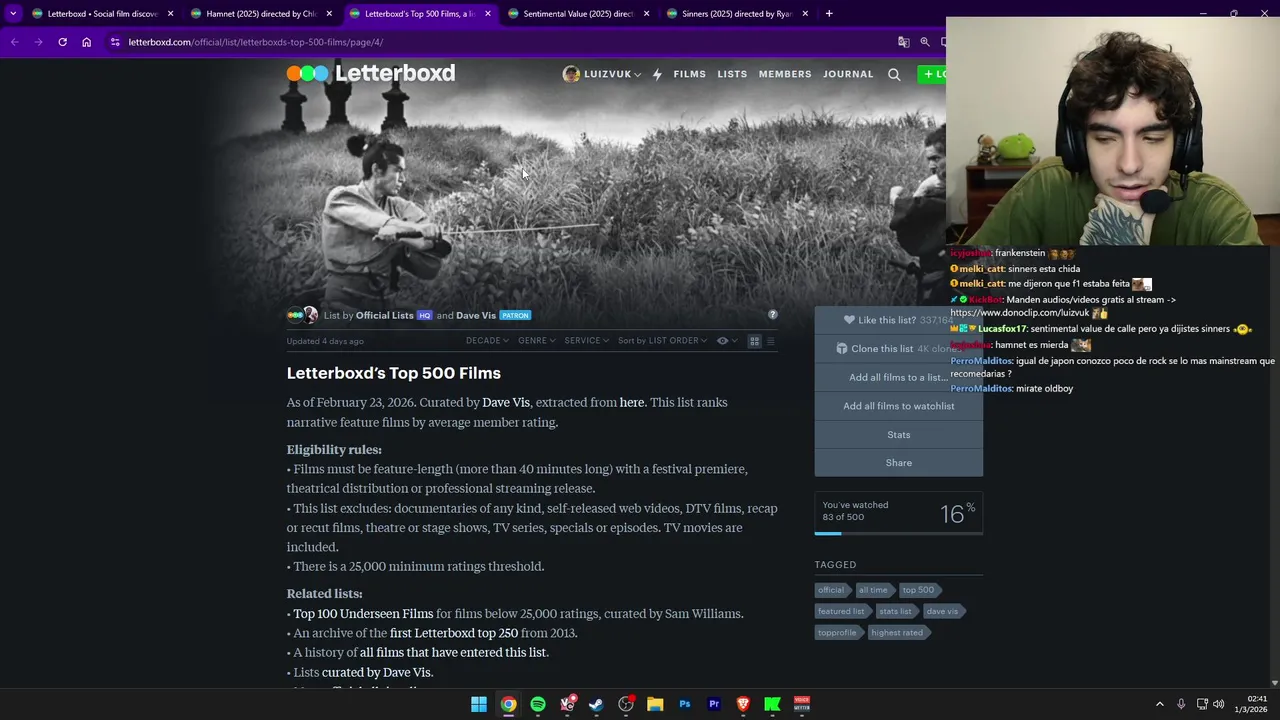Click the address bar URL field
The height and width of the screenshot is (720, 1280).
[500, 42]
